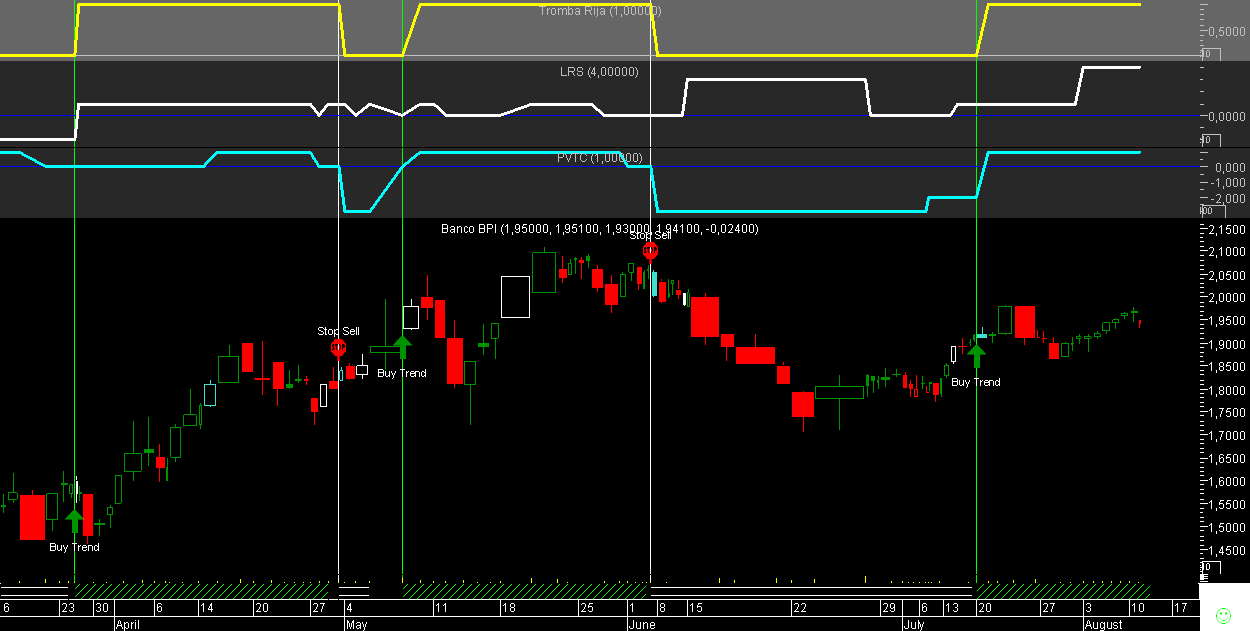Screen dimensions: 1250x631
Task: Click the 22 date label on the axis
Action: (x=800, y=608)
